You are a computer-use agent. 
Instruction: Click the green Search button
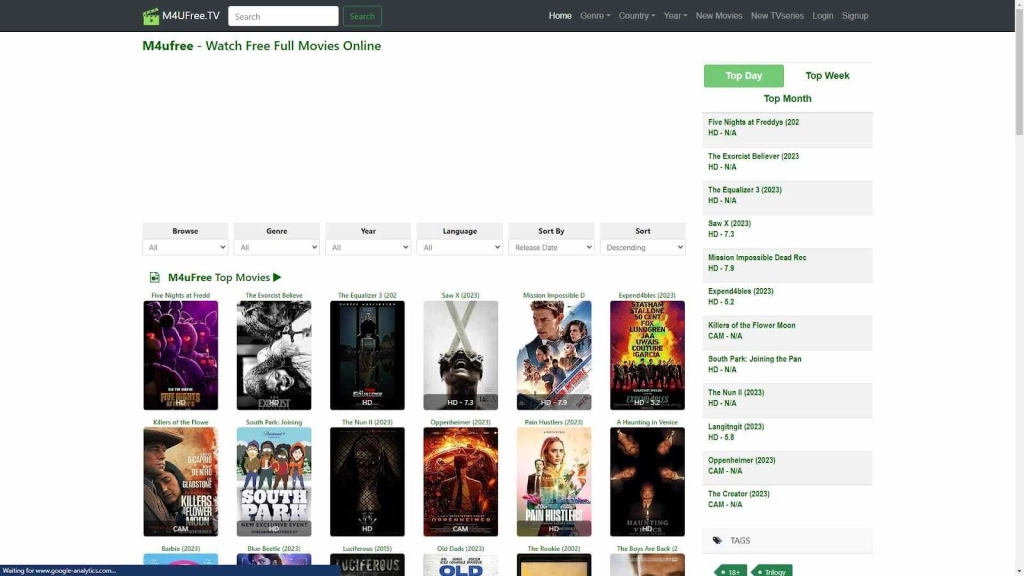[362, 16]
